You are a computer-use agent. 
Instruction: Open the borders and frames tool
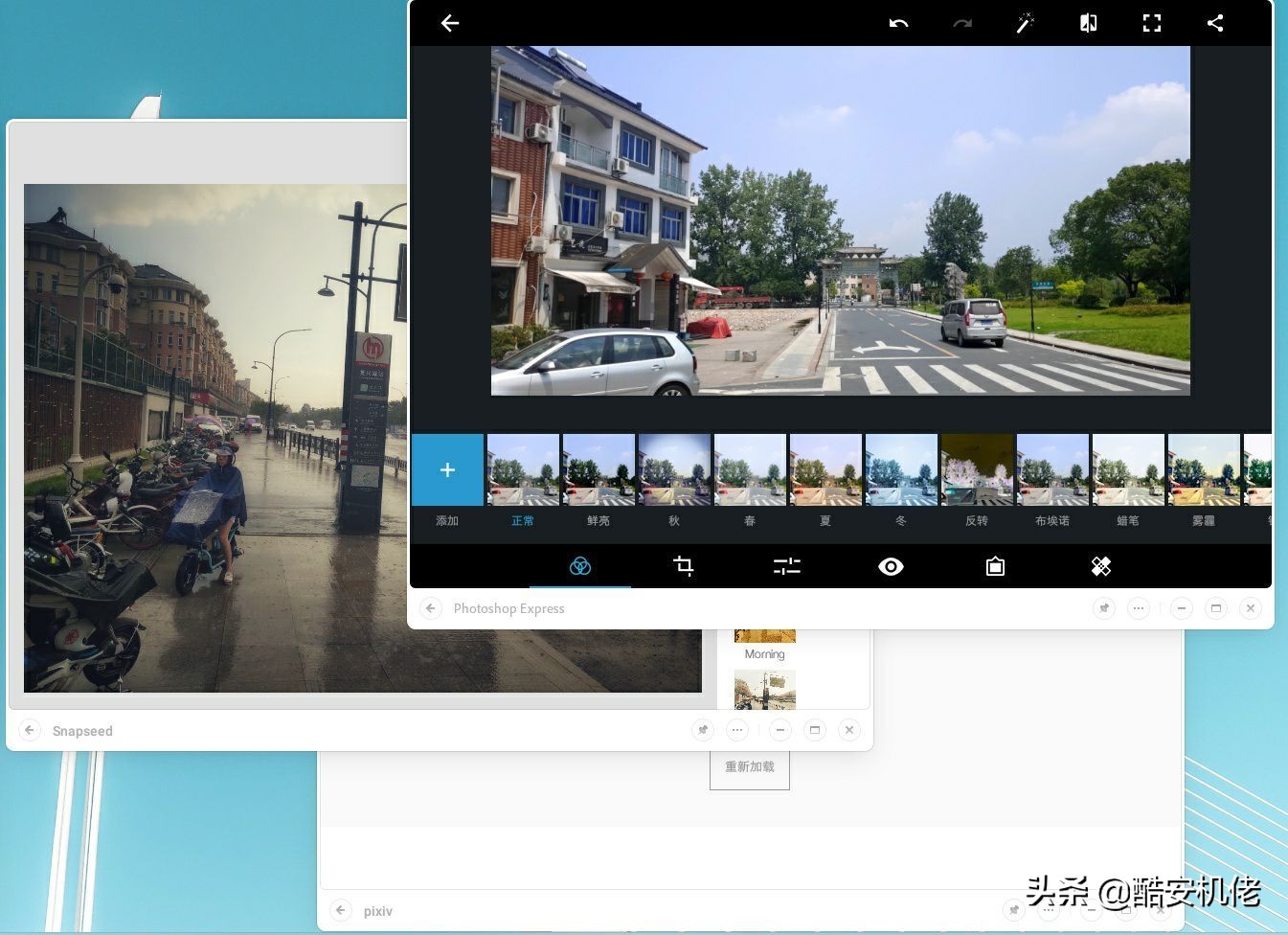[x=995, y=566]
